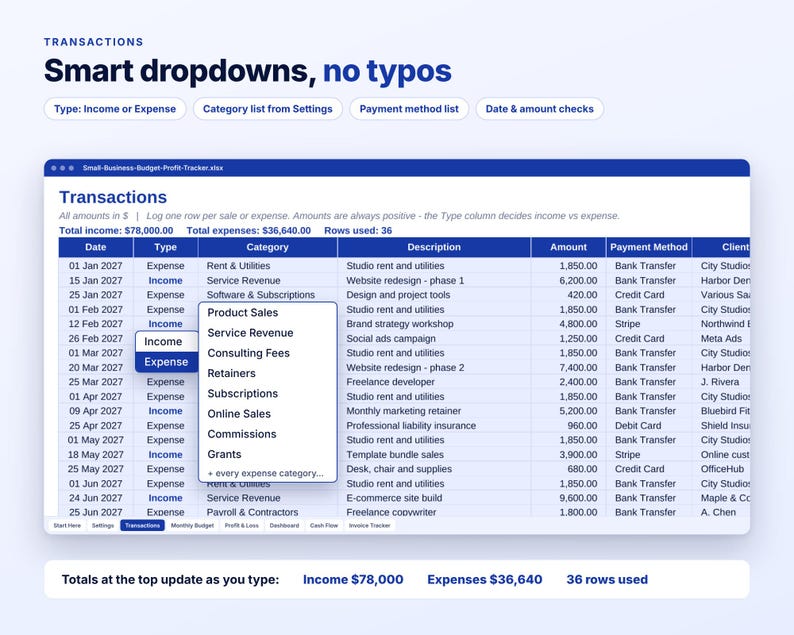Screen dimensions: 794x635
Task: Click the Description column header
Action: point(434,247)
